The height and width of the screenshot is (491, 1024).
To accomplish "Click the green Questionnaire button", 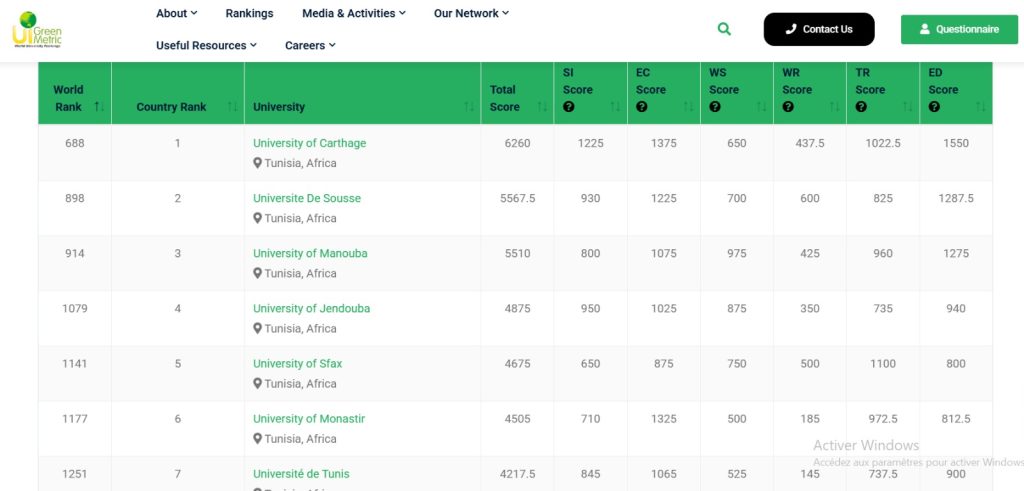I will 959,30.
